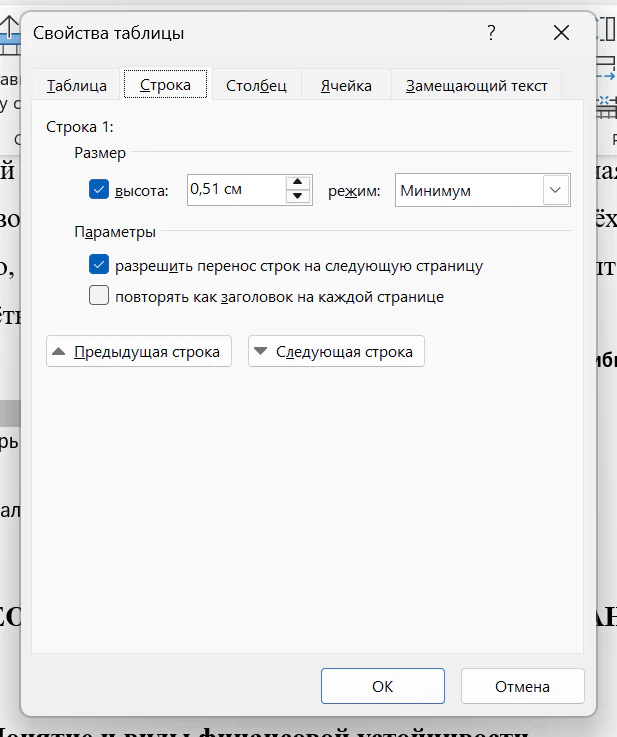Enable повторять как заголовок на каждой странице
This screenshot has height=737, width=617.
(99, 296)
